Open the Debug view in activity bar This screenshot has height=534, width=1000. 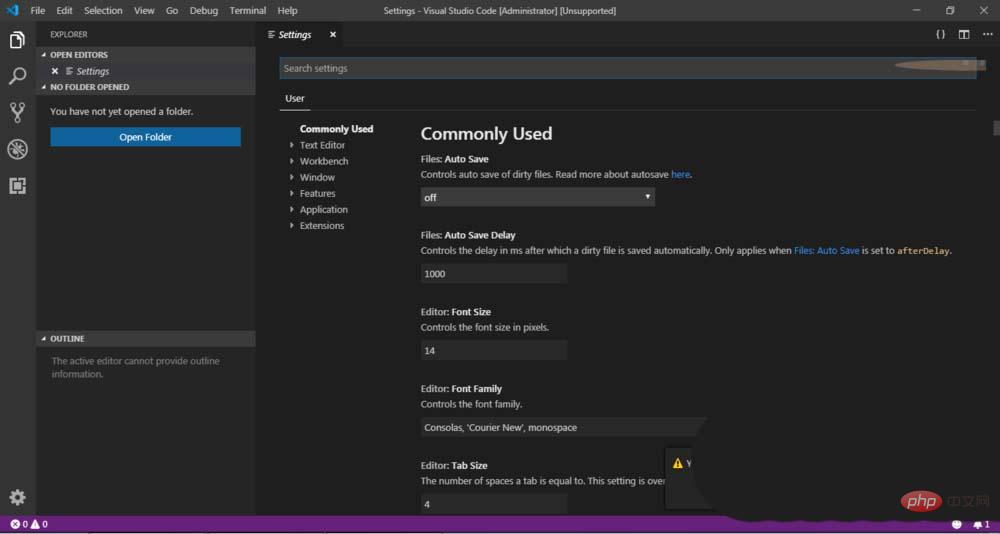[x=17, y=149]
